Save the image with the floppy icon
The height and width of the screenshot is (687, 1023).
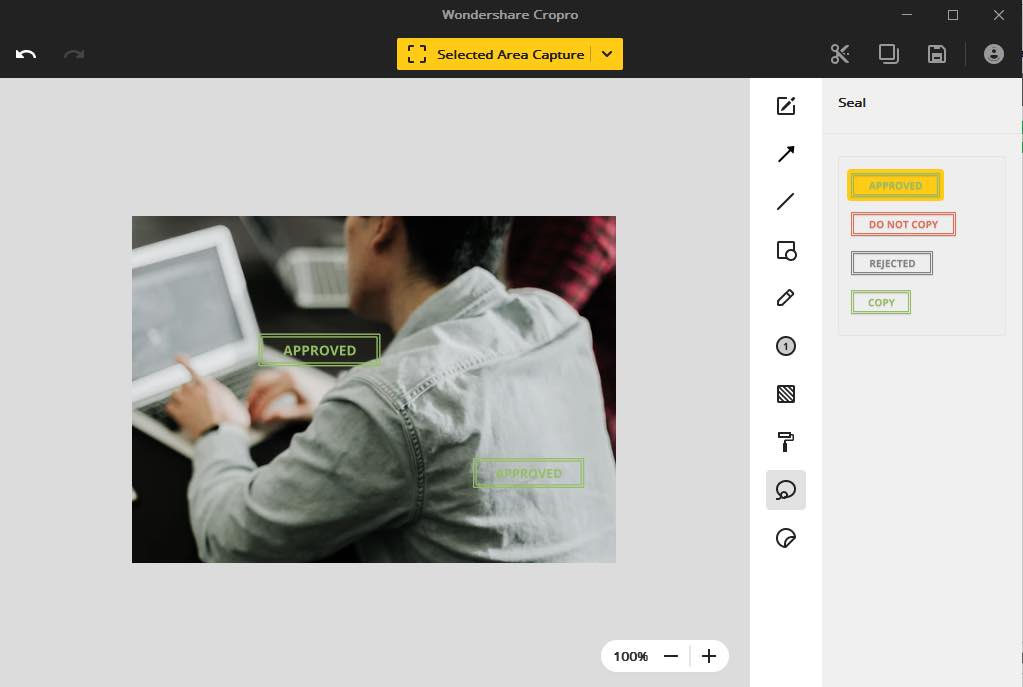click(x=937, y=54)
